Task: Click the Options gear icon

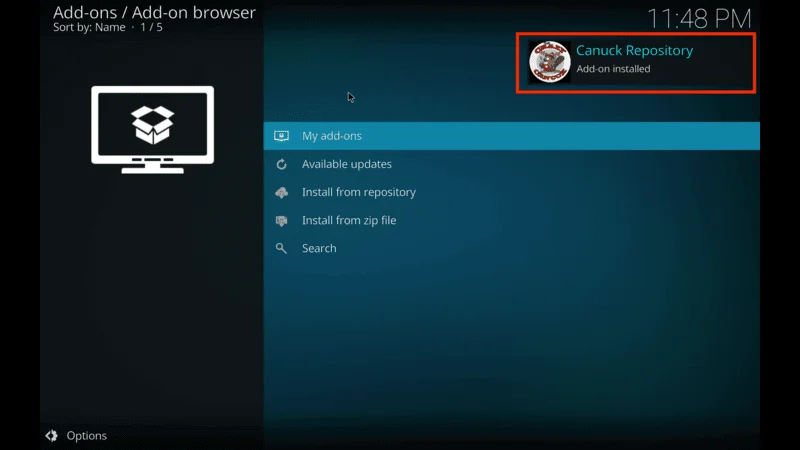Action: (52, 436)
